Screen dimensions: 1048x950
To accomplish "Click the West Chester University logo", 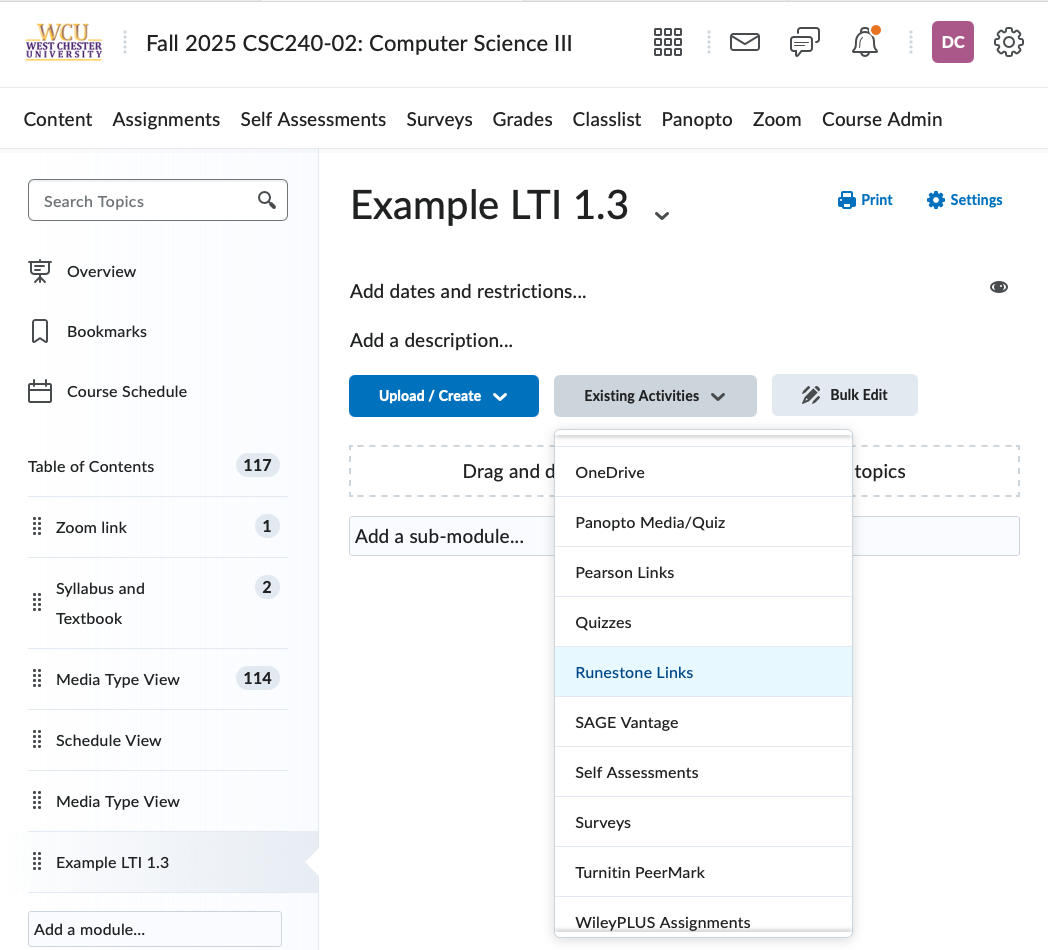I will click(64, 42).
